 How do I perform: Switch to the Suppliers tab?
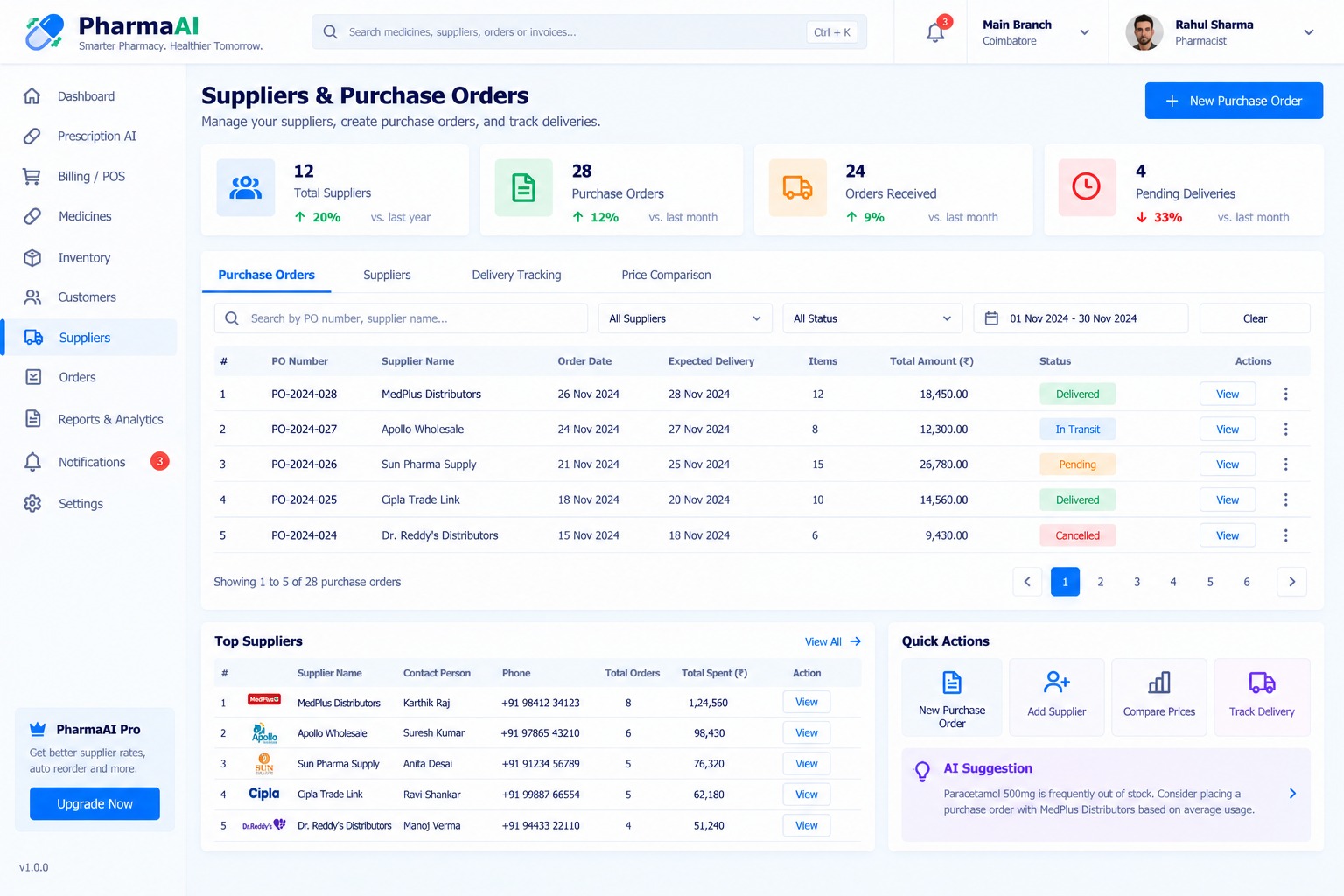(x=387, y=275)
